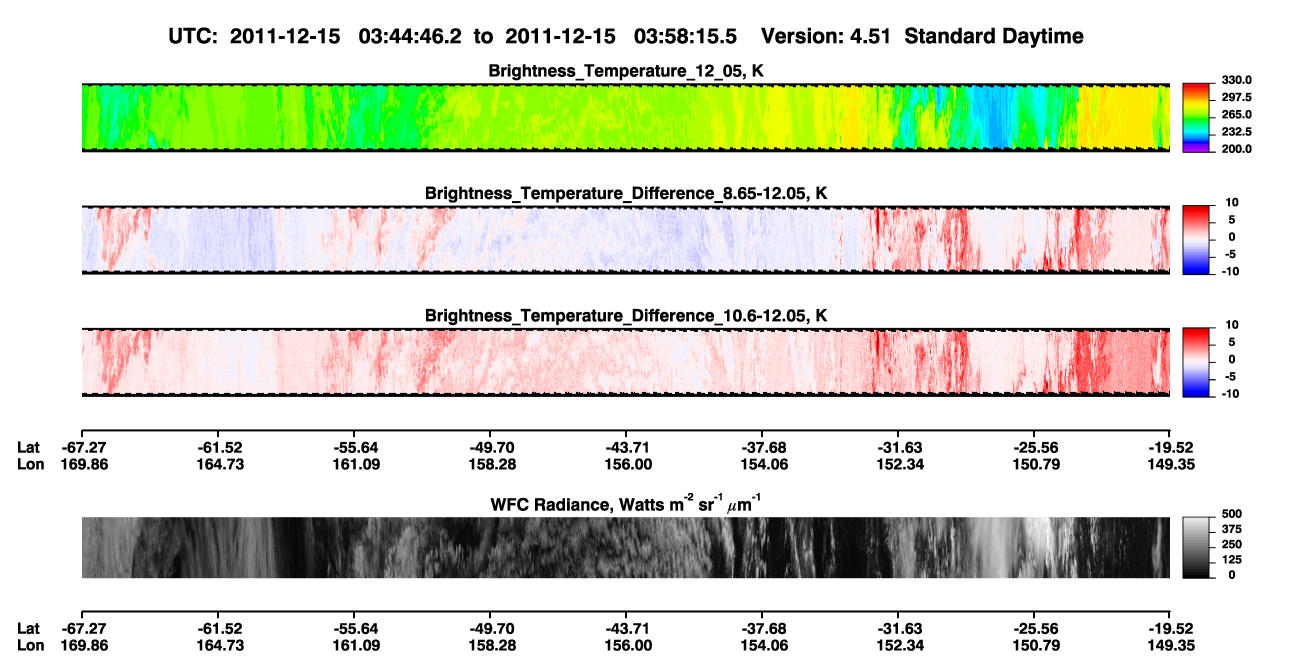Click longitude 158.28 on the axis above WFC Radiance
Image resolution: width=1300 pixels, height=667 pixels.
coord(491,464)
